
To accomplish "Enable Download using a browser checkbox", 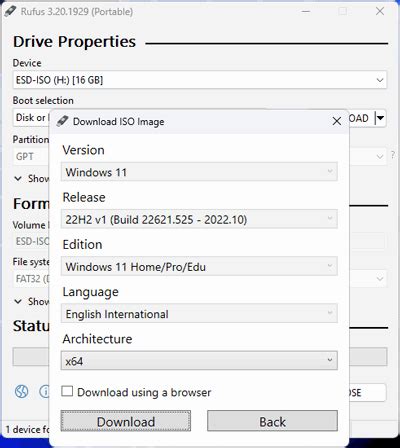I will pyautogui.click(x=67, y=391).
